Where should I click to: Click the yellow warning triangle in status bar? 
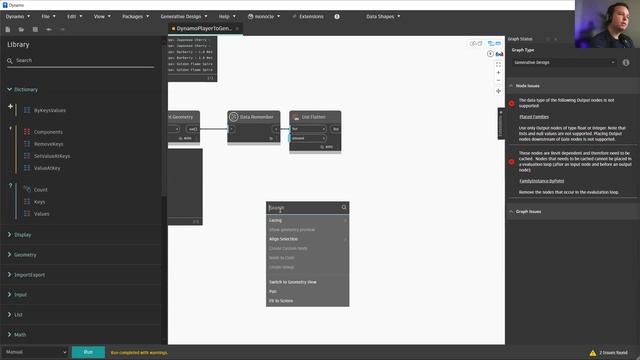coord(593,353)
